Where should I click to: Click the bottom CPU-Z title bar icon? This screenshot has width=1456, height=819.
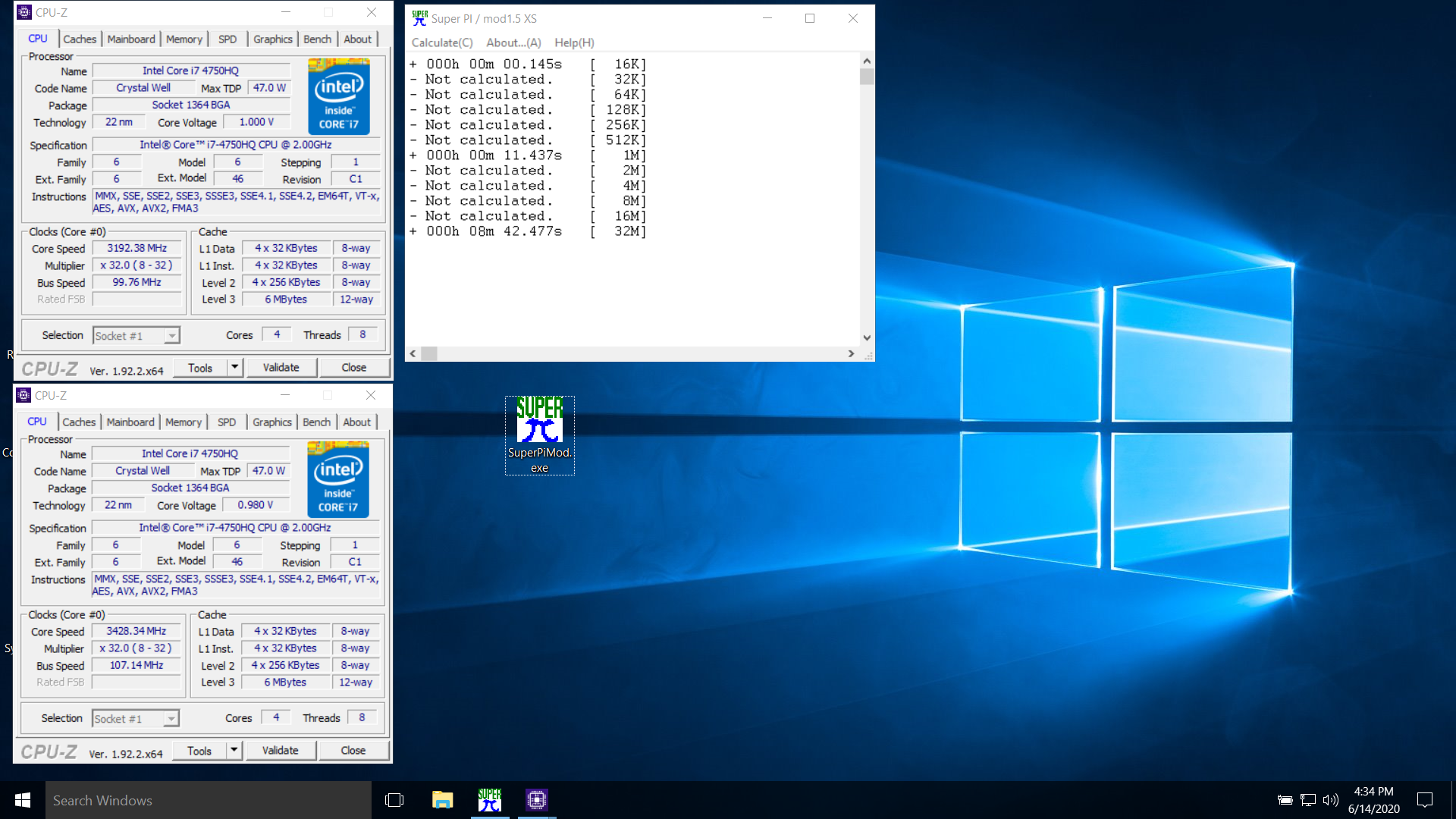coord(24,395)
